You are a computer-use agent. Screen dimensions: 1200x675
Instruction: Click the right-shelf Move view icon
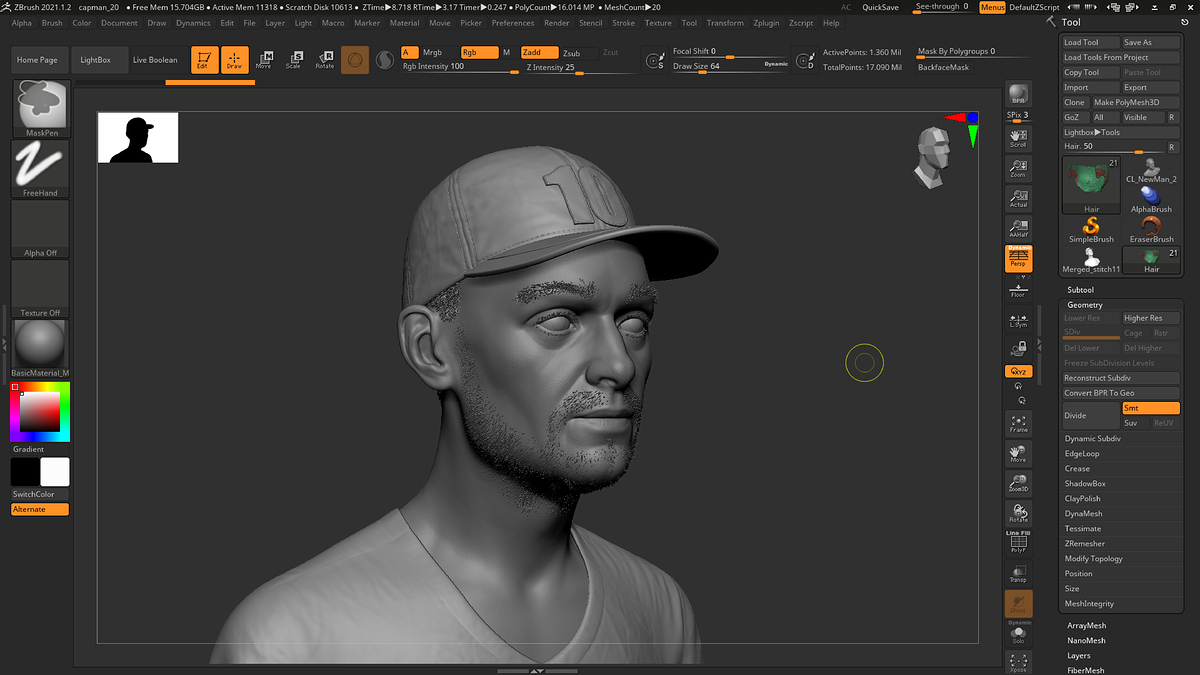pos(1018,454)
